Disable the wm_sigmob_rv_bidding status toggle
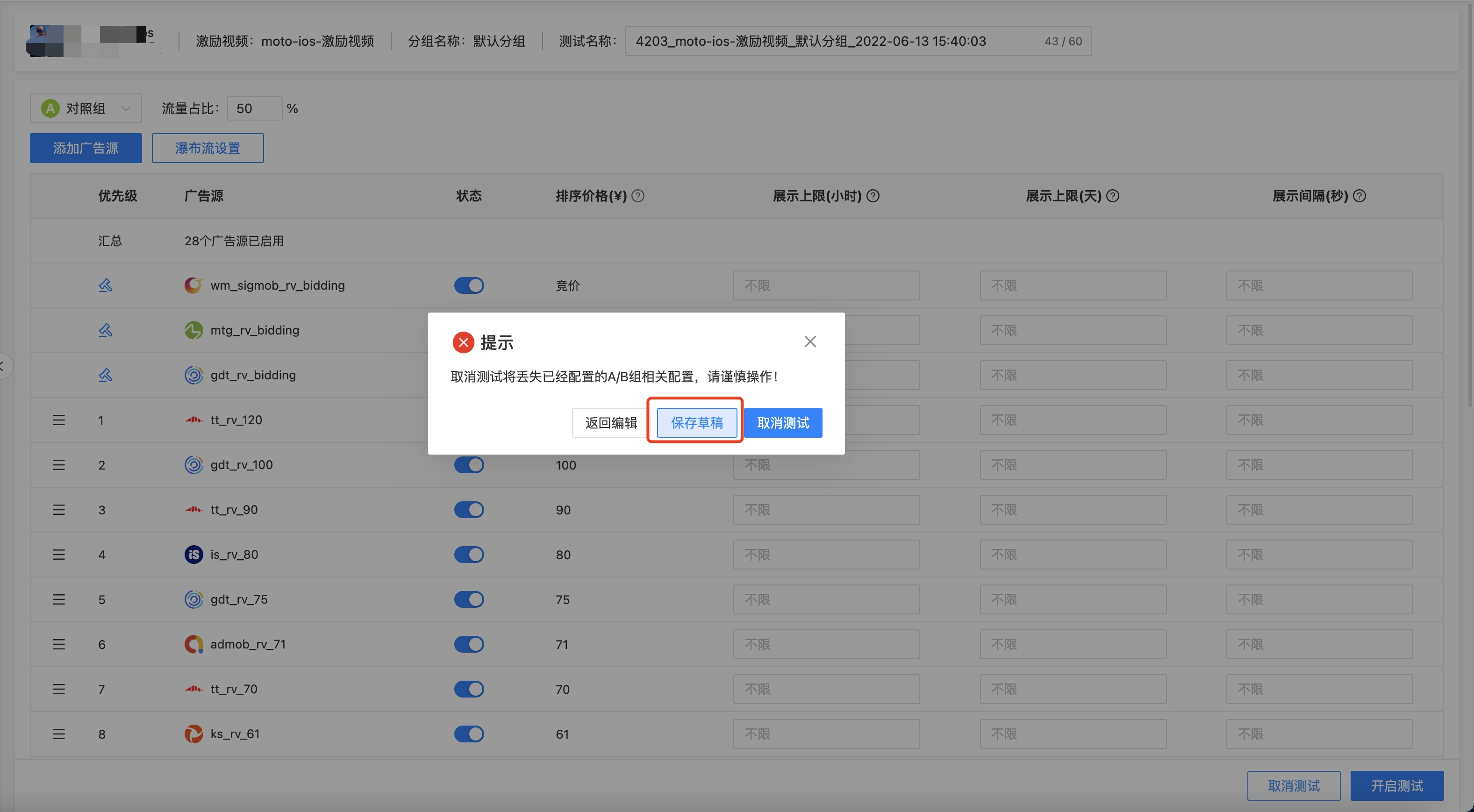Screen dimensions: 1474x812 469,285
